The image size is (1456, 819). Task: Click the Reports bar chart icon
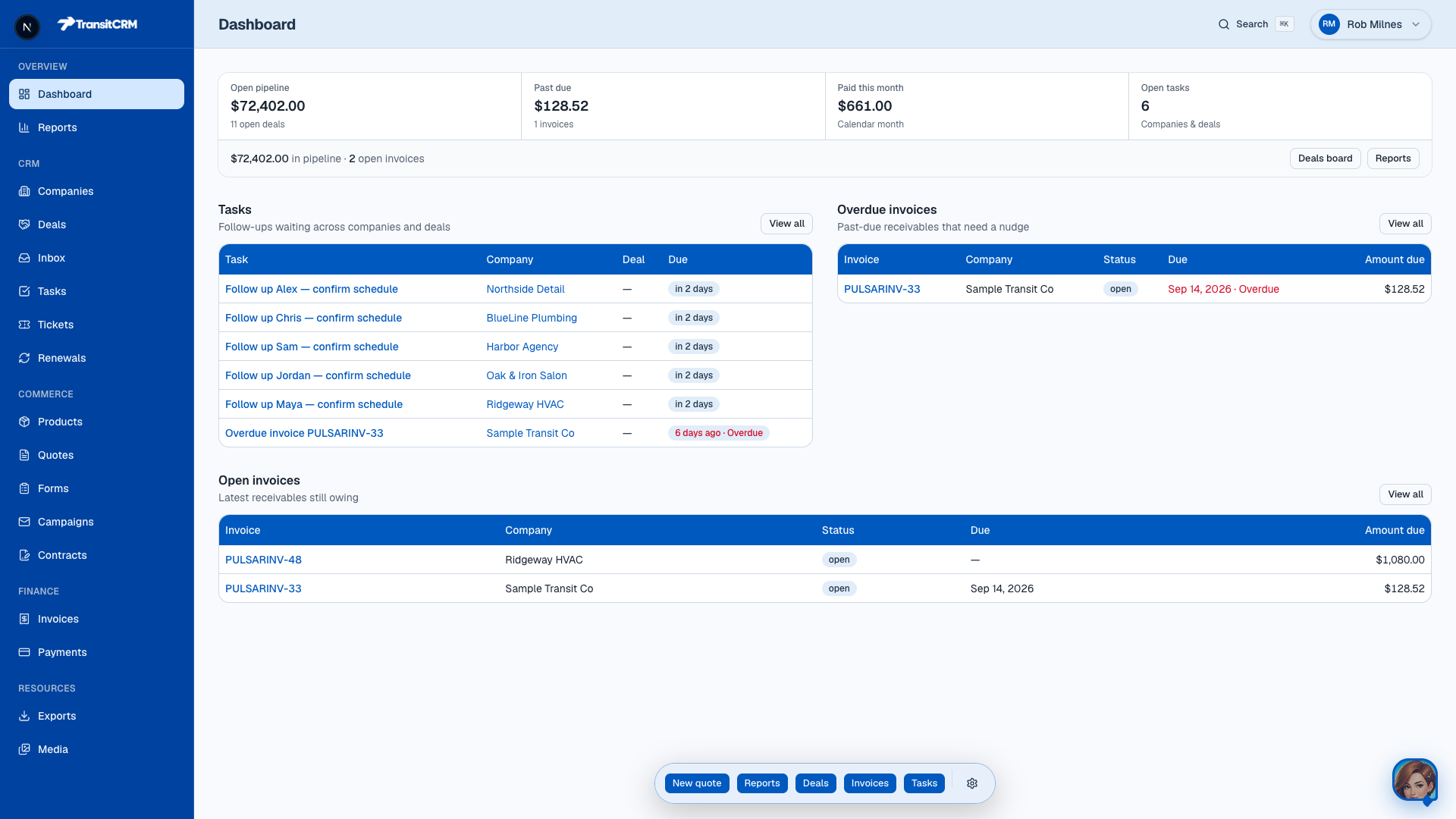pos(24,127)
